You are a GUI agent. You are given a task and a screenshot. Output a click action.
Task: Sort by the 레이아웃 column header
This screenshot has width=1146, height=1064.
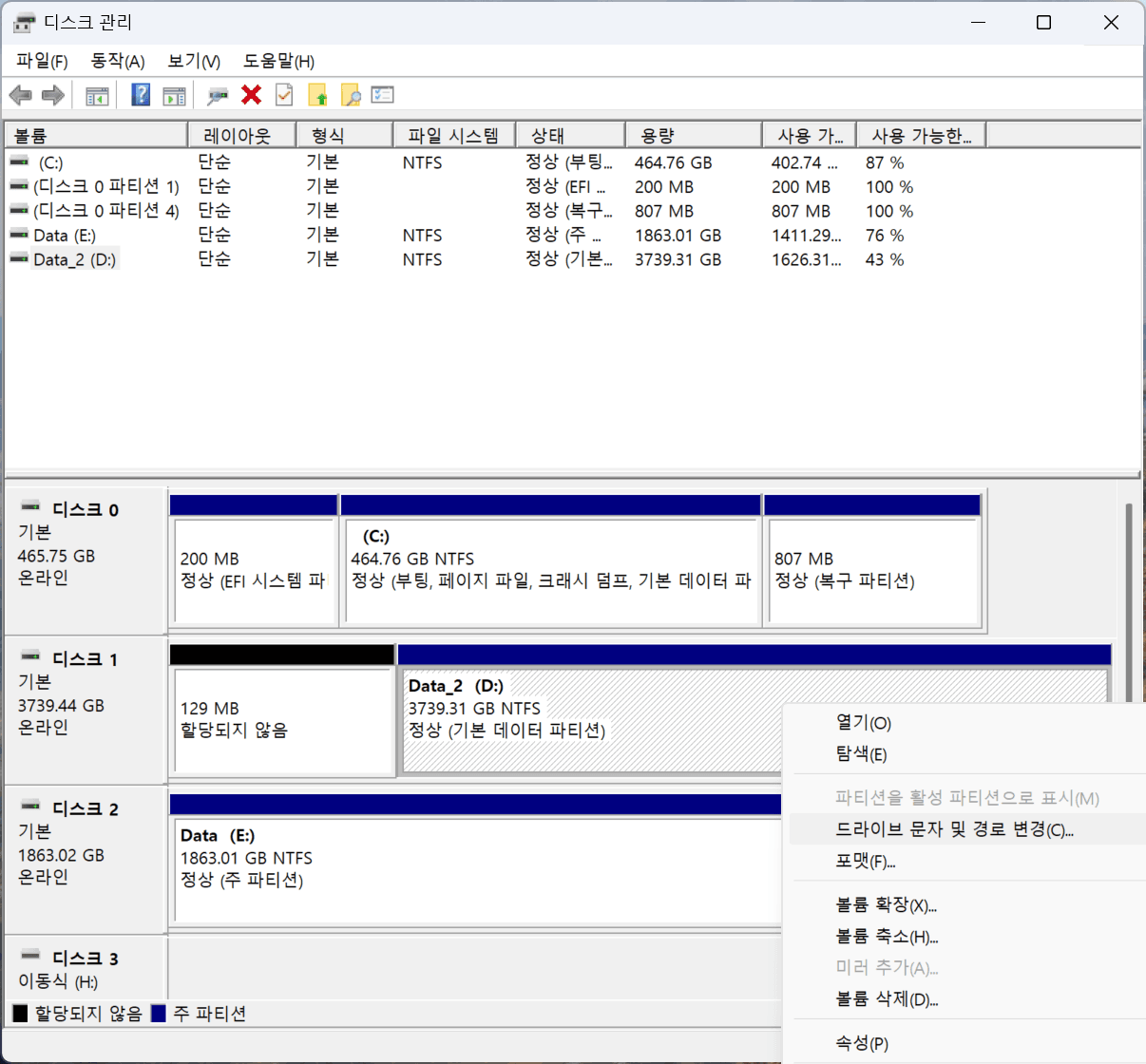[x=242, y=136]
